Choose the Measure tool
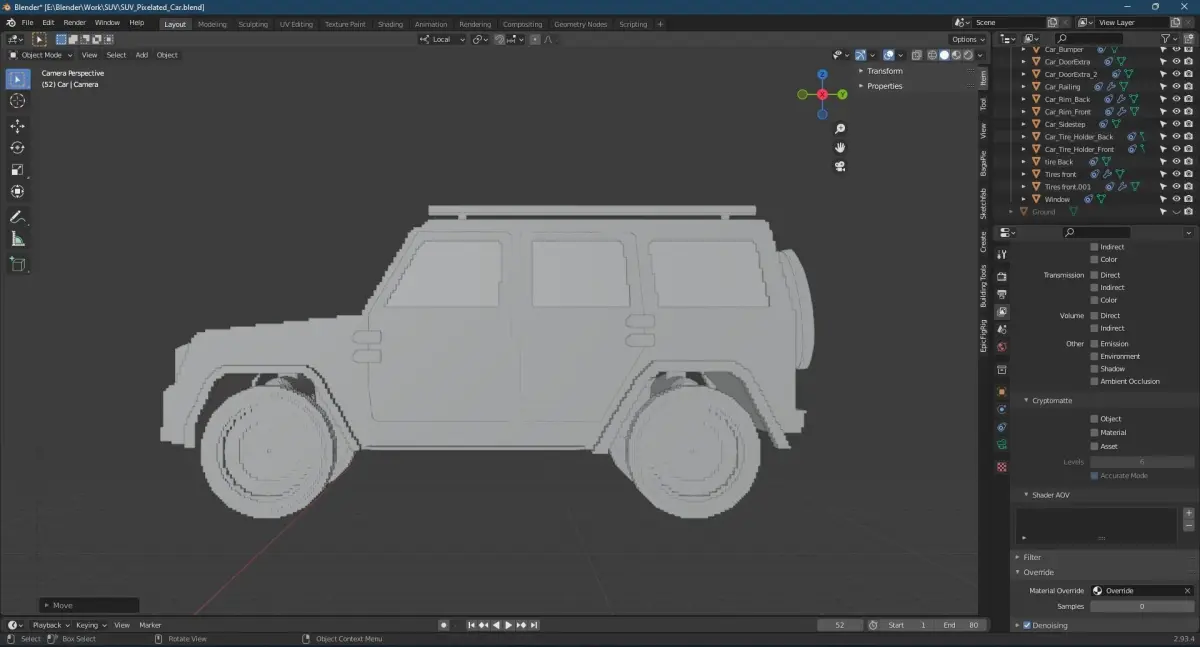Screen dimensions: 1200x647 [x=17, y=239]
